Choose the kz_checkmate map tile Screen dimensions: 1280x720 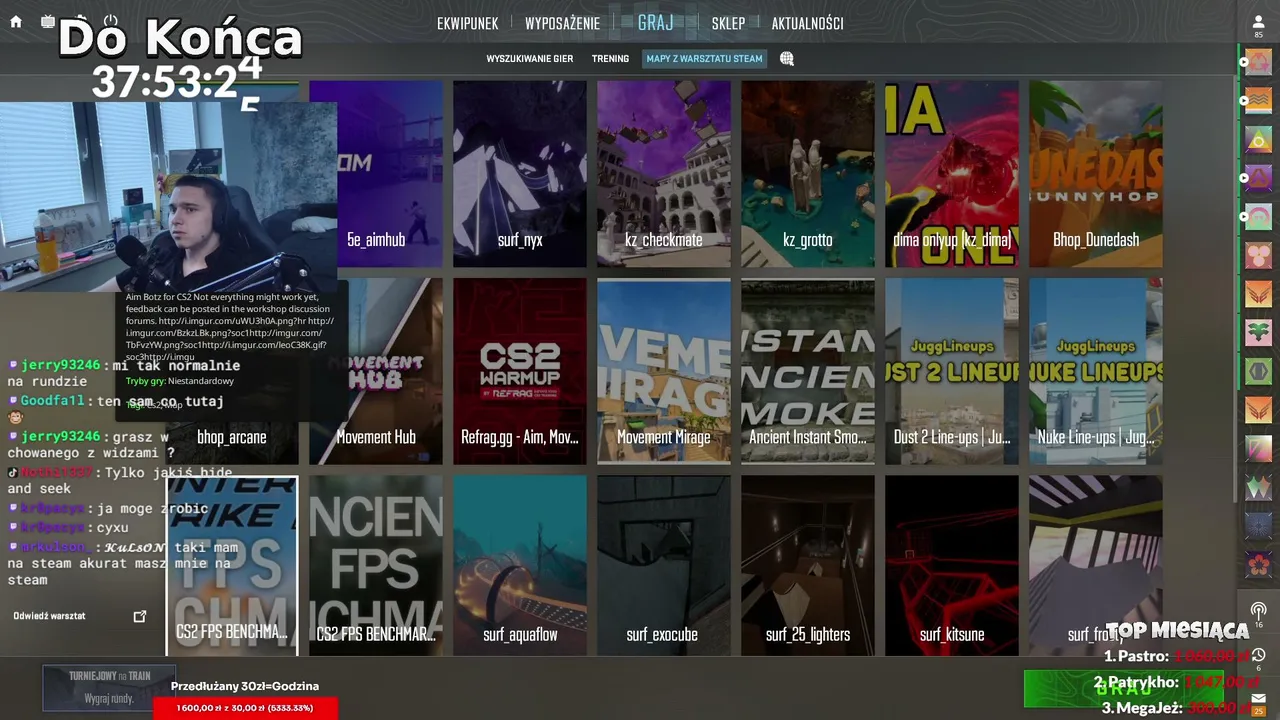pos(664,174)
